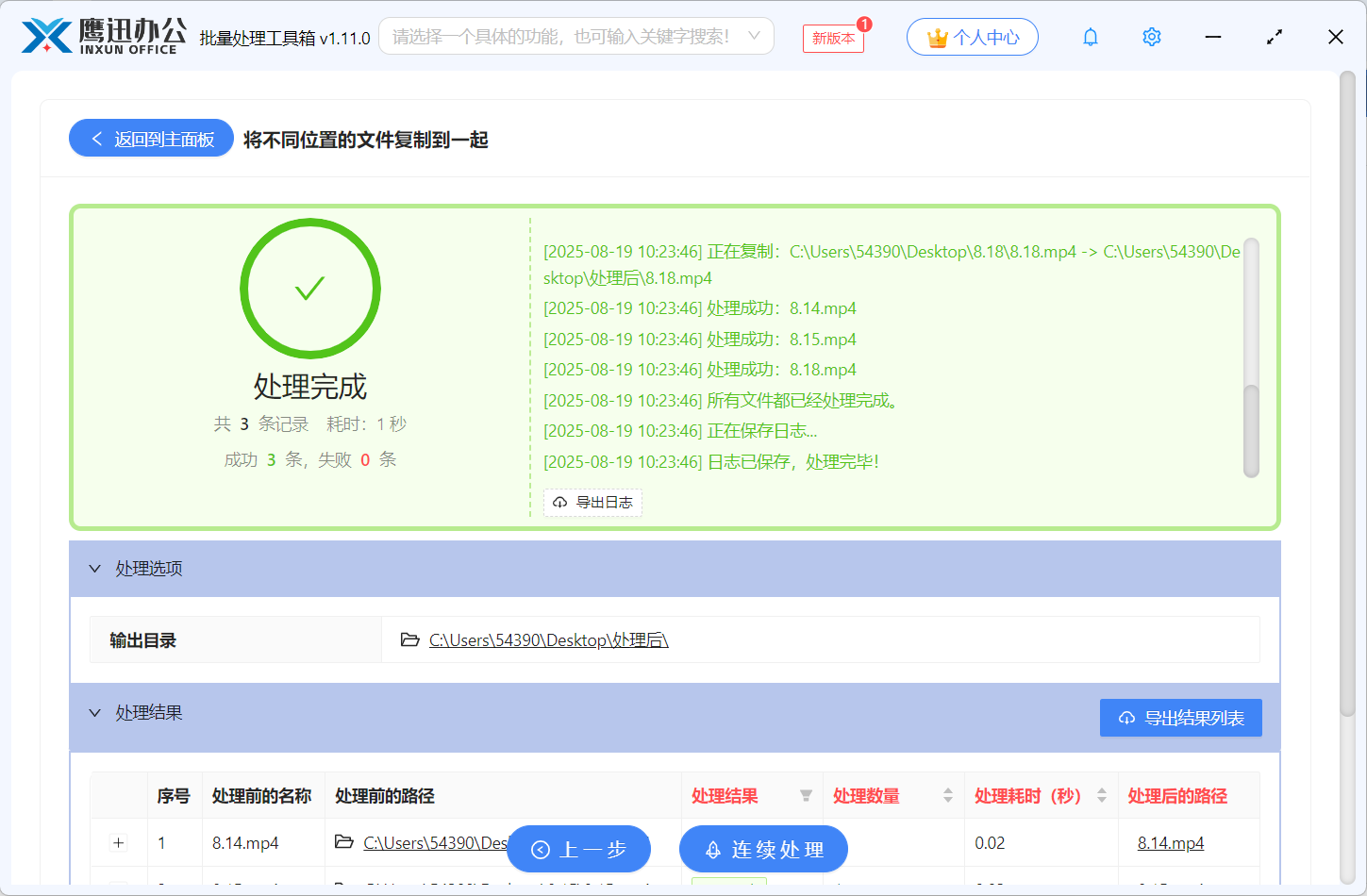The height and width of the screenshot is (896, 1367).
Task: Click folder icon in 8.14.mp4 row path
Action: pyautogui.click(x=344, y=841)
